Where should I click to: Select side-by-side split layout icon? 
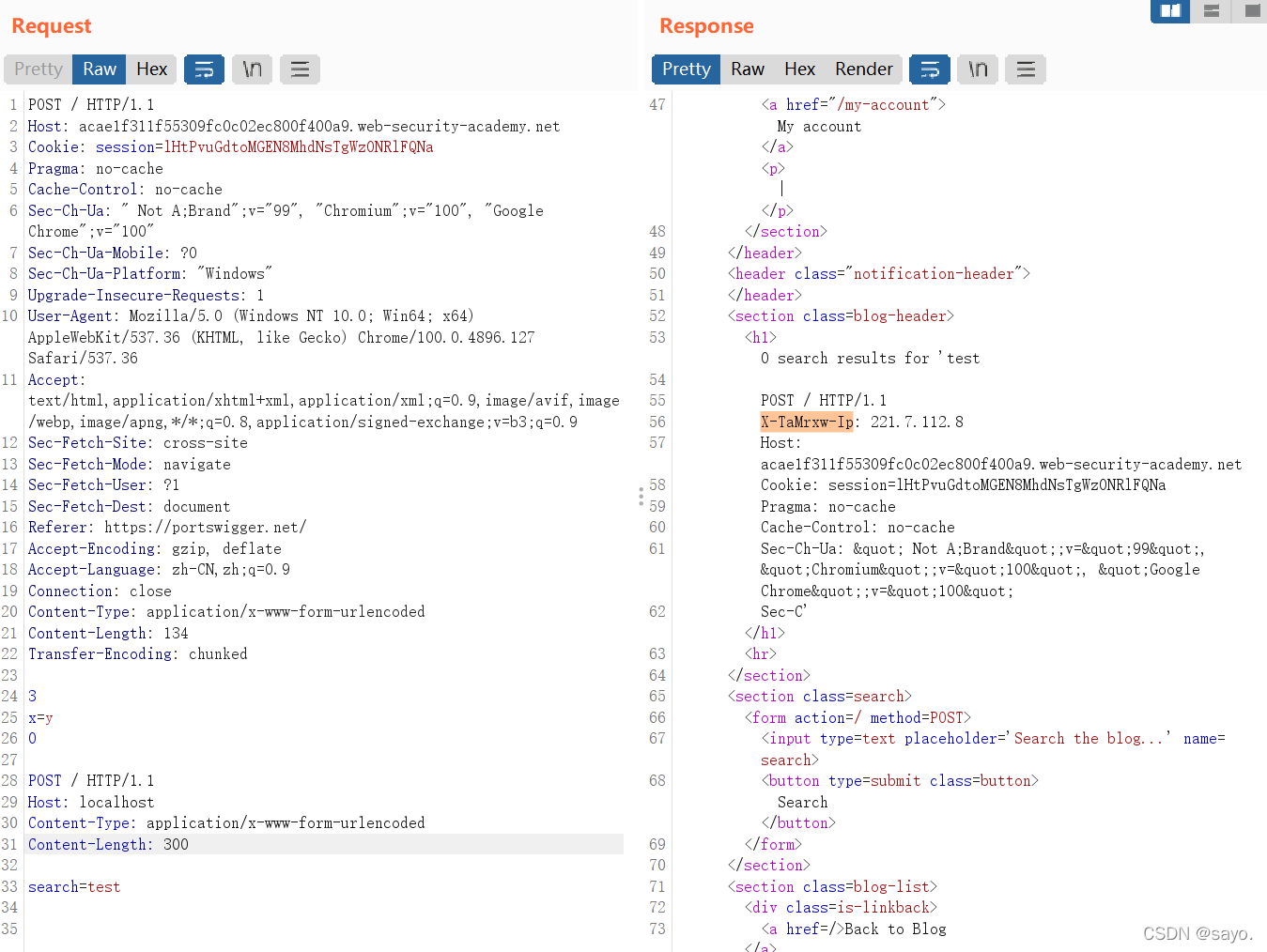1170,10
